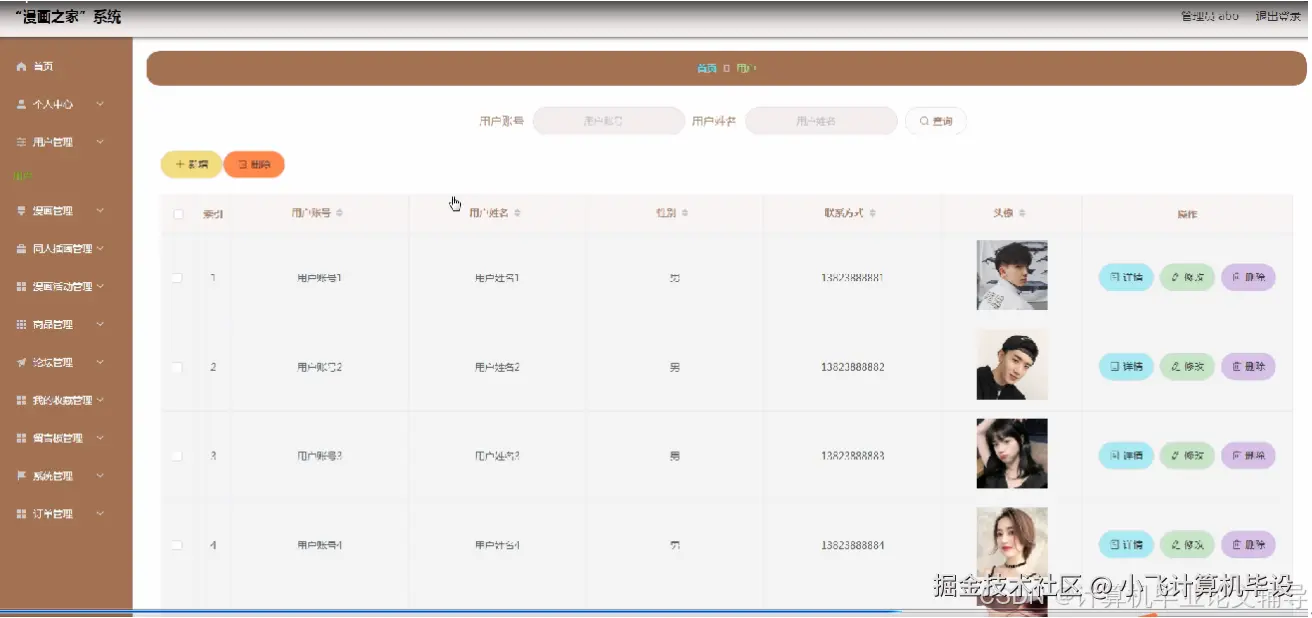Expand the 订单管理 chevron
Viewport: 1312px width, 618px height.
coord(100,514)
